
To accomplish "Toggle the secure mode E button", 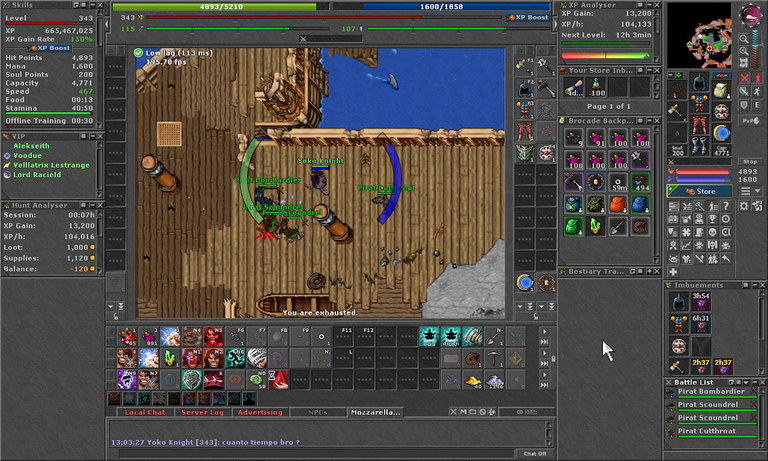I will [x=757, y=105].
